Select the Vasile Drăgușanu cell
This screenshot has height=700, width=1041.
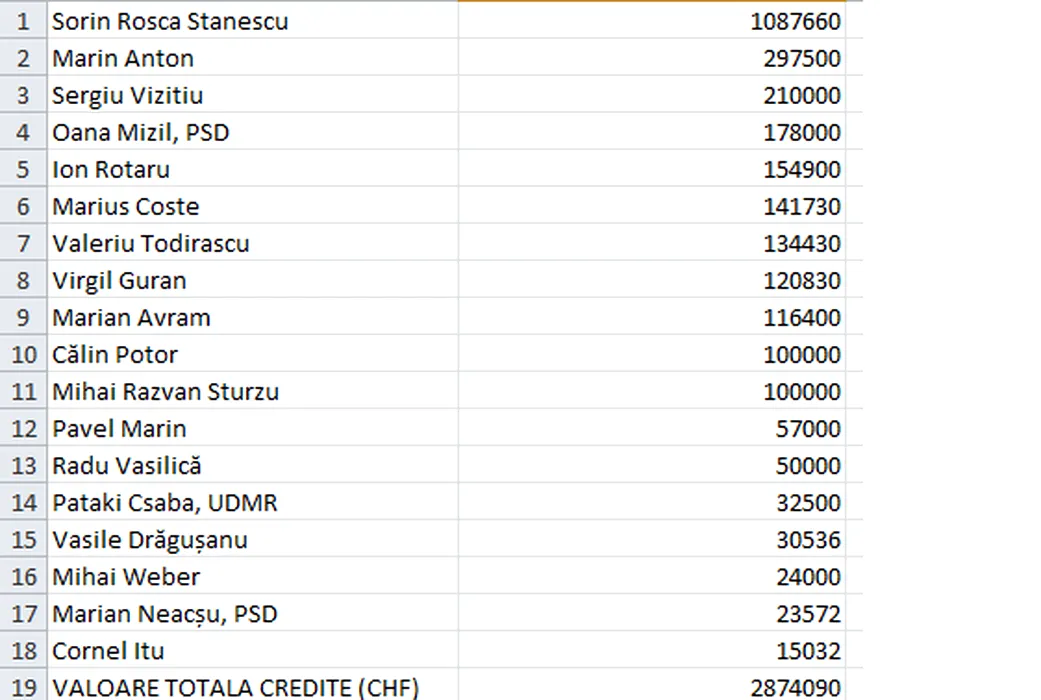(150, 539)
